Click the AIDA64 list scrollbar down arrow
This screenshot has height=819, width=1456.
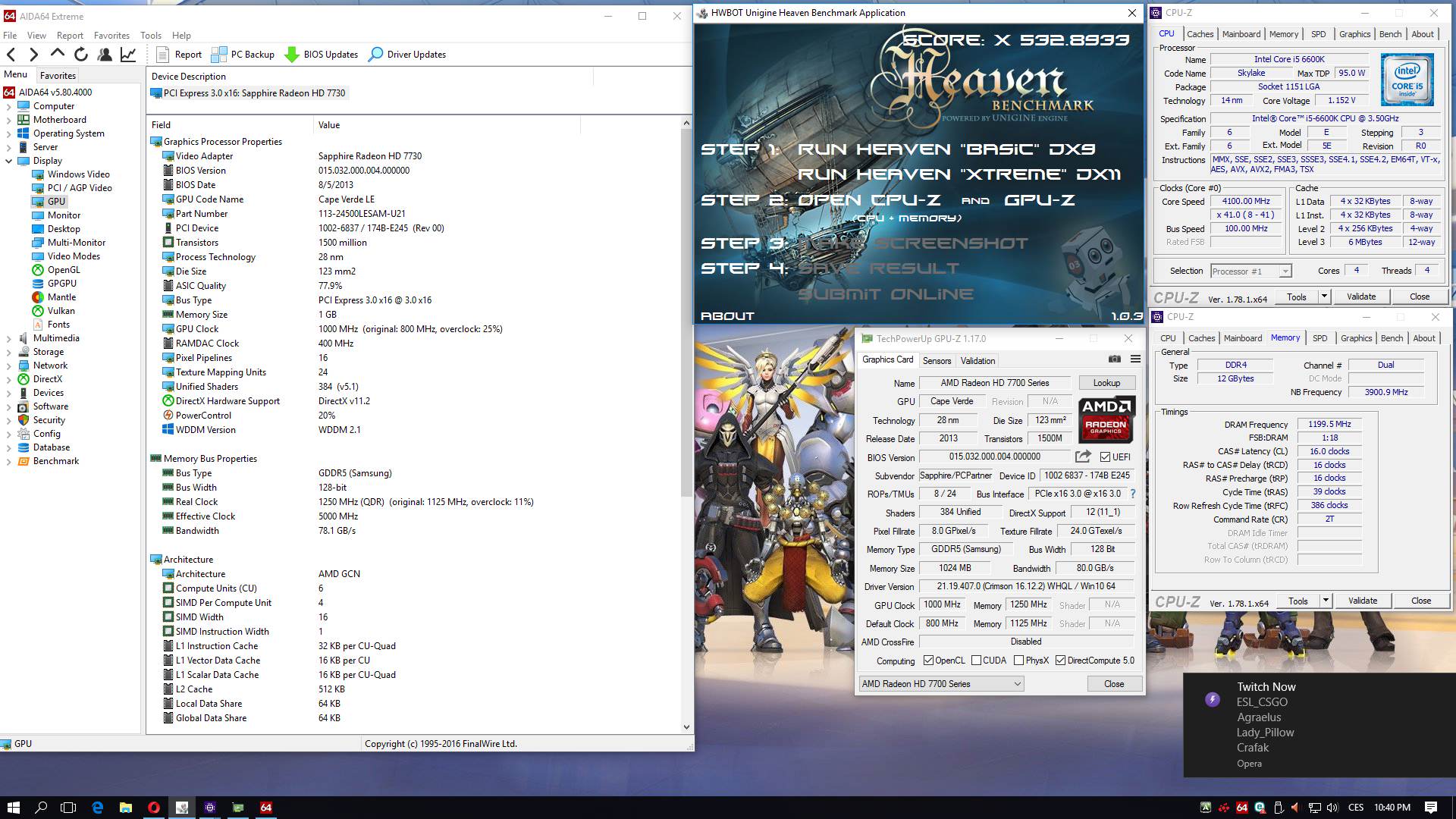point(686,726)
